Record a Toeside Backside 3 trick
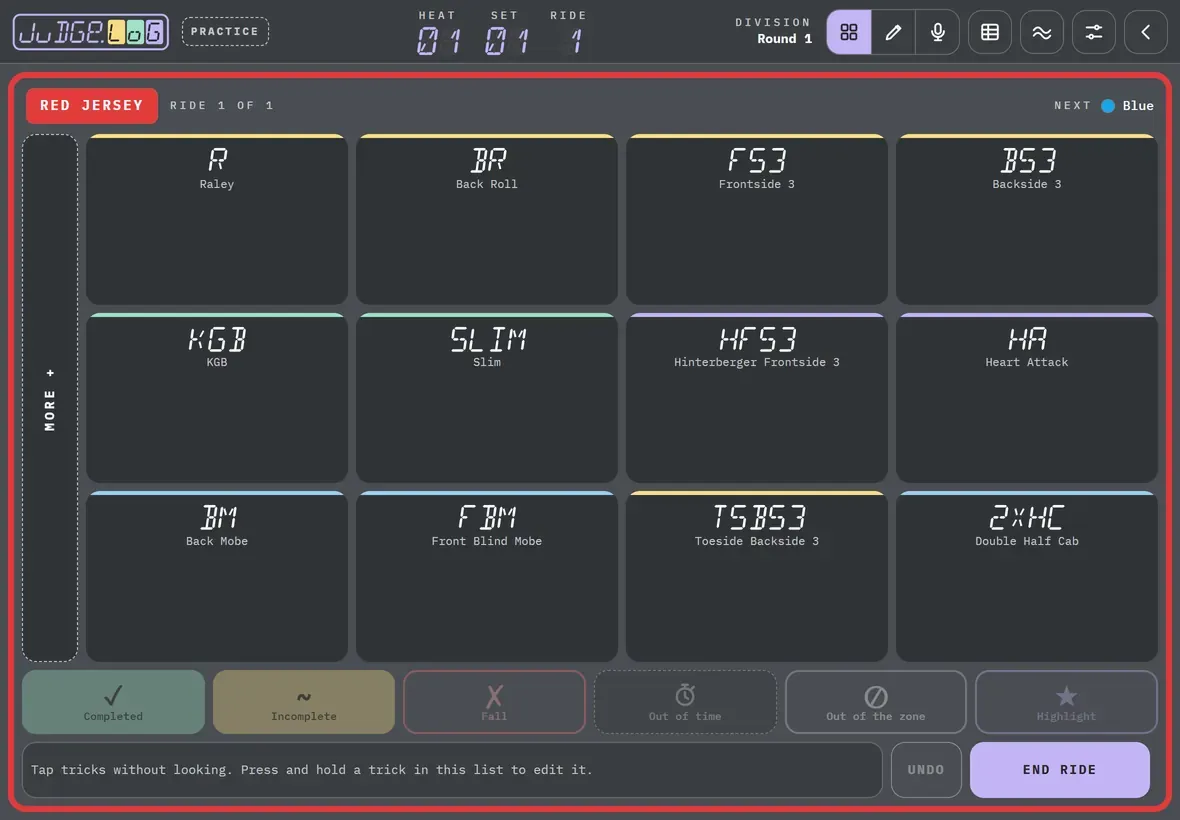 coord(756,576)
